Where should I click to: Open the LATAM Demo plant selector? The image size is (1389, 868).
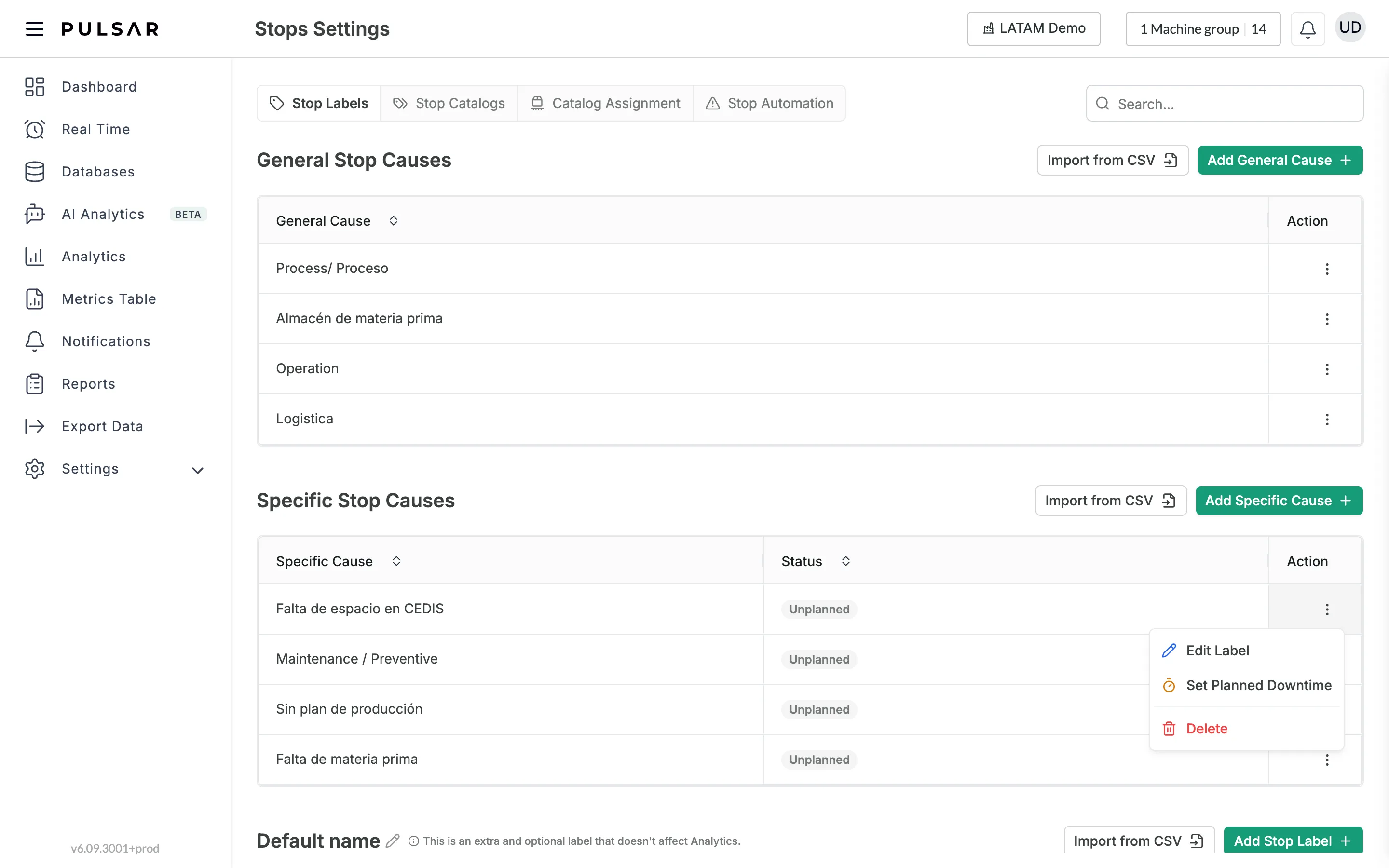(x=1034, y=29)
